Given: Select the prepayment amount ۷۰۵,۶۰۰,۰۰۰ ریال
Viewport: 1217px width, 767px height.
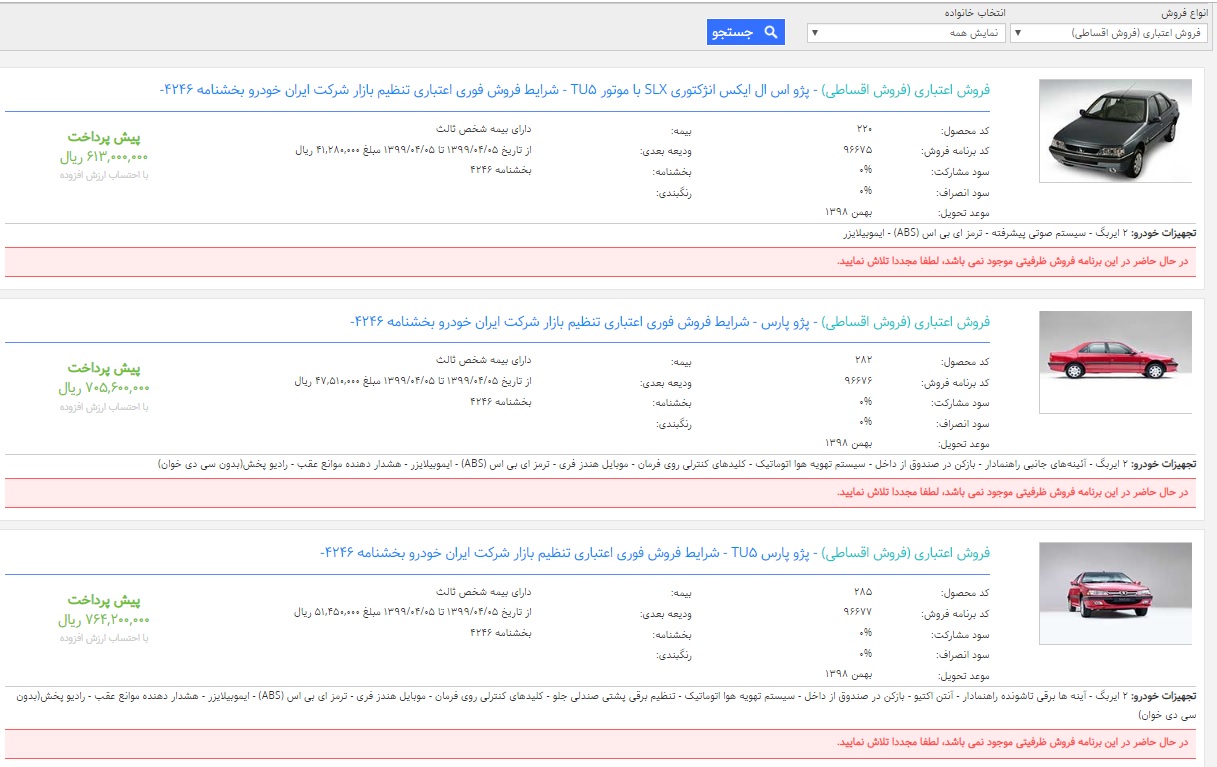Looking at the screenshot, I should pos(103,388).
